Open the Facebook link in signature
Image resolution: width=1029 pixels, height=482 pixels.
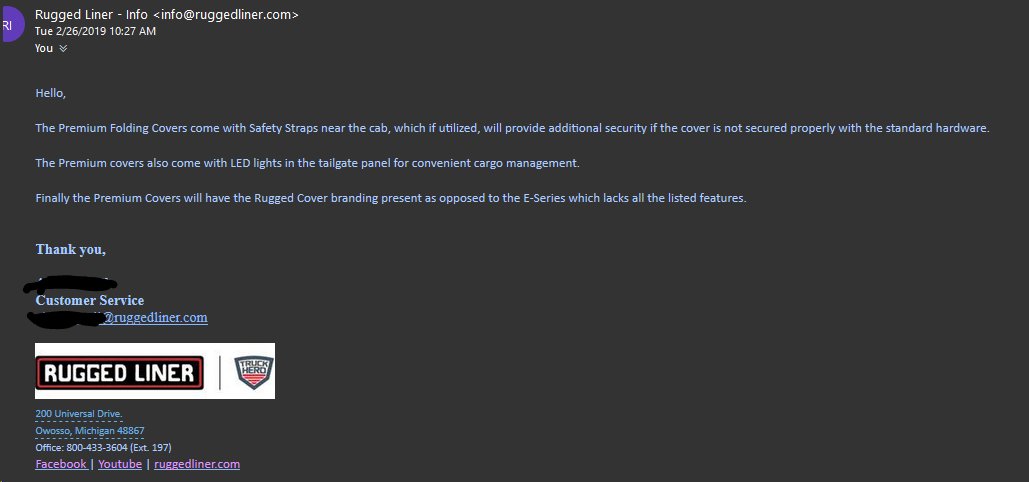point(61,464)
